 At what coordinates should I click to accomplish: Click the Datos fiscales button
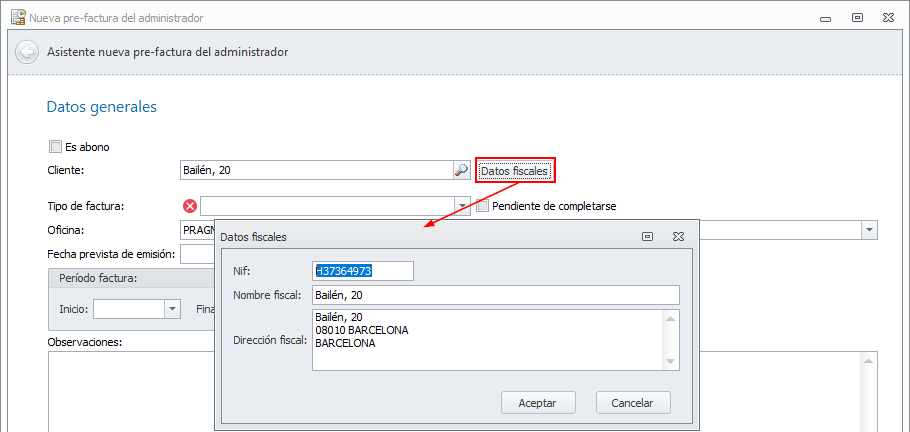click(516, 171)
